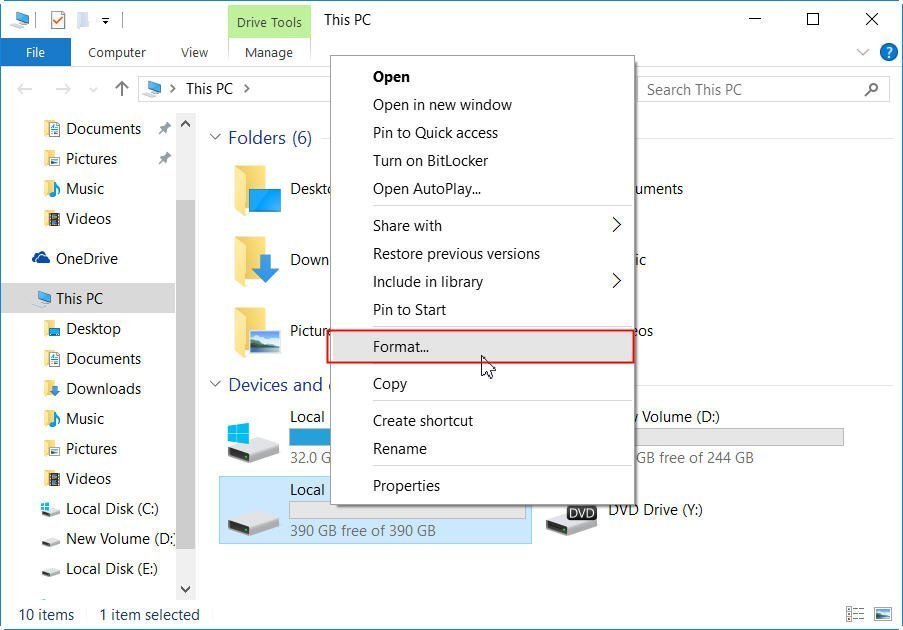Expand the Share with submenu
Image resolution: width=903 pixels, height=630 pixels.
coord(616,225)
